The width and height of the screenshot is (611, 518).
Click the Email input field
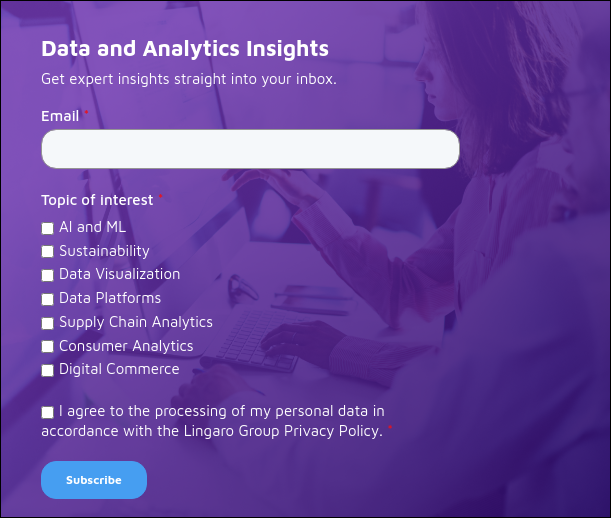[250, 149]
